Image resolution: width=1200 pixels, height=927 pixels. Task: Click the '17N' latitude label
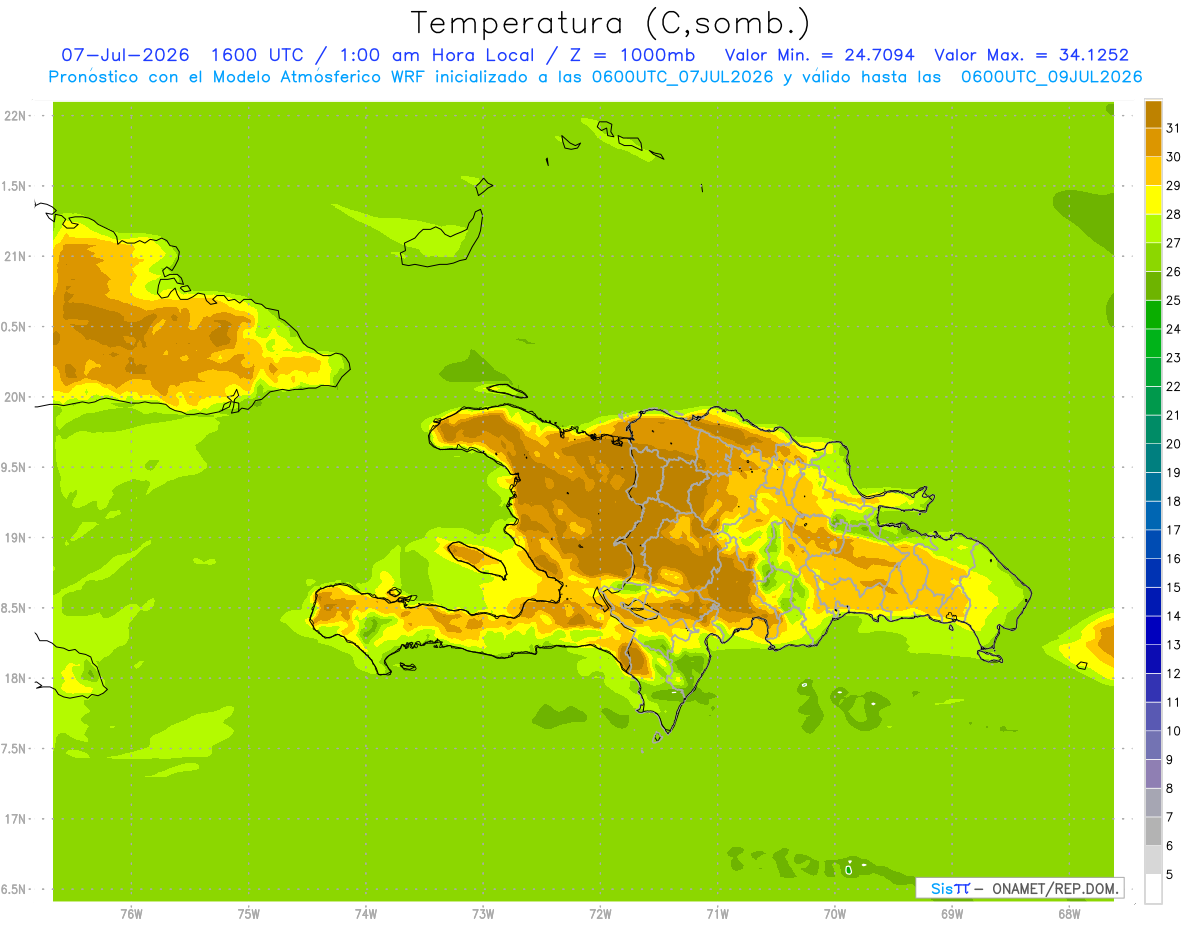click(14, 819)
